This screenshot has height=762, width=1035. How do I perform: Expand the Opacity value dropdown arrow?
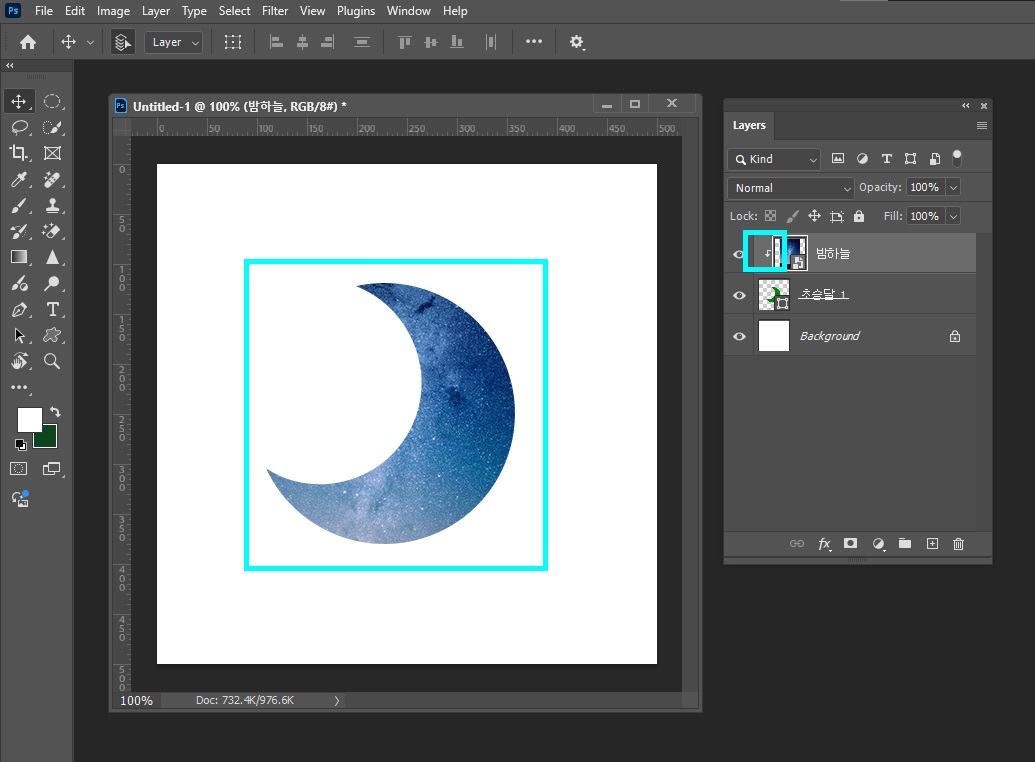[953, 188]
